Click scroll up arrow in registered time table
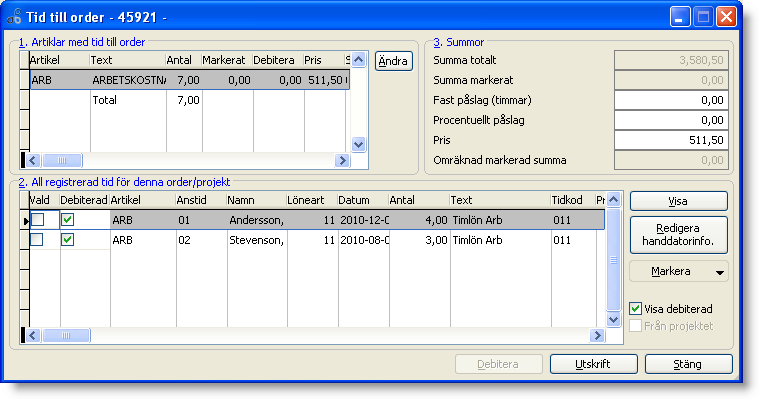759x399 pixels. [613, 200]
